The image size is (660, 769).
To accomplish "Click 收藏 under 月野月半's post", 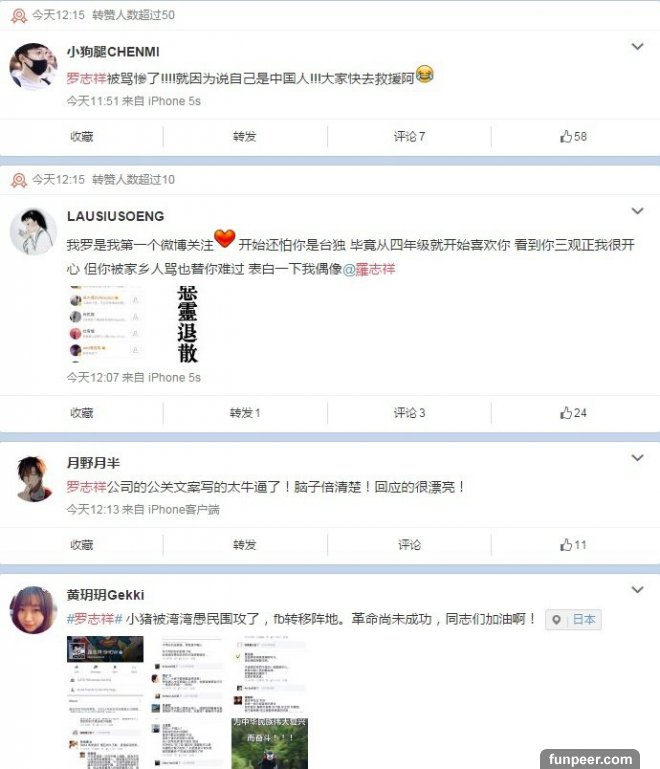I will click(81, 545).
